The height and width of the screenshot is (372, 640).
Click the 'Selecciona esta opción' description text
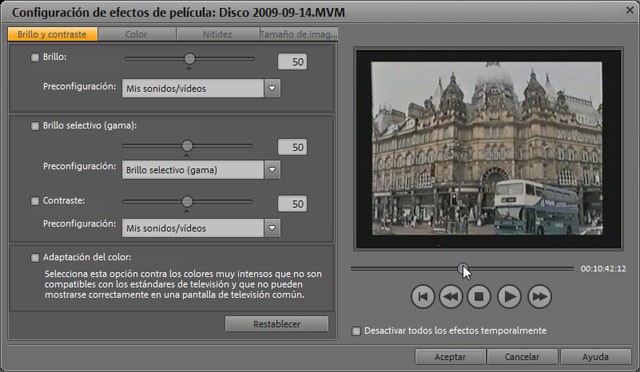coord(183,284)
